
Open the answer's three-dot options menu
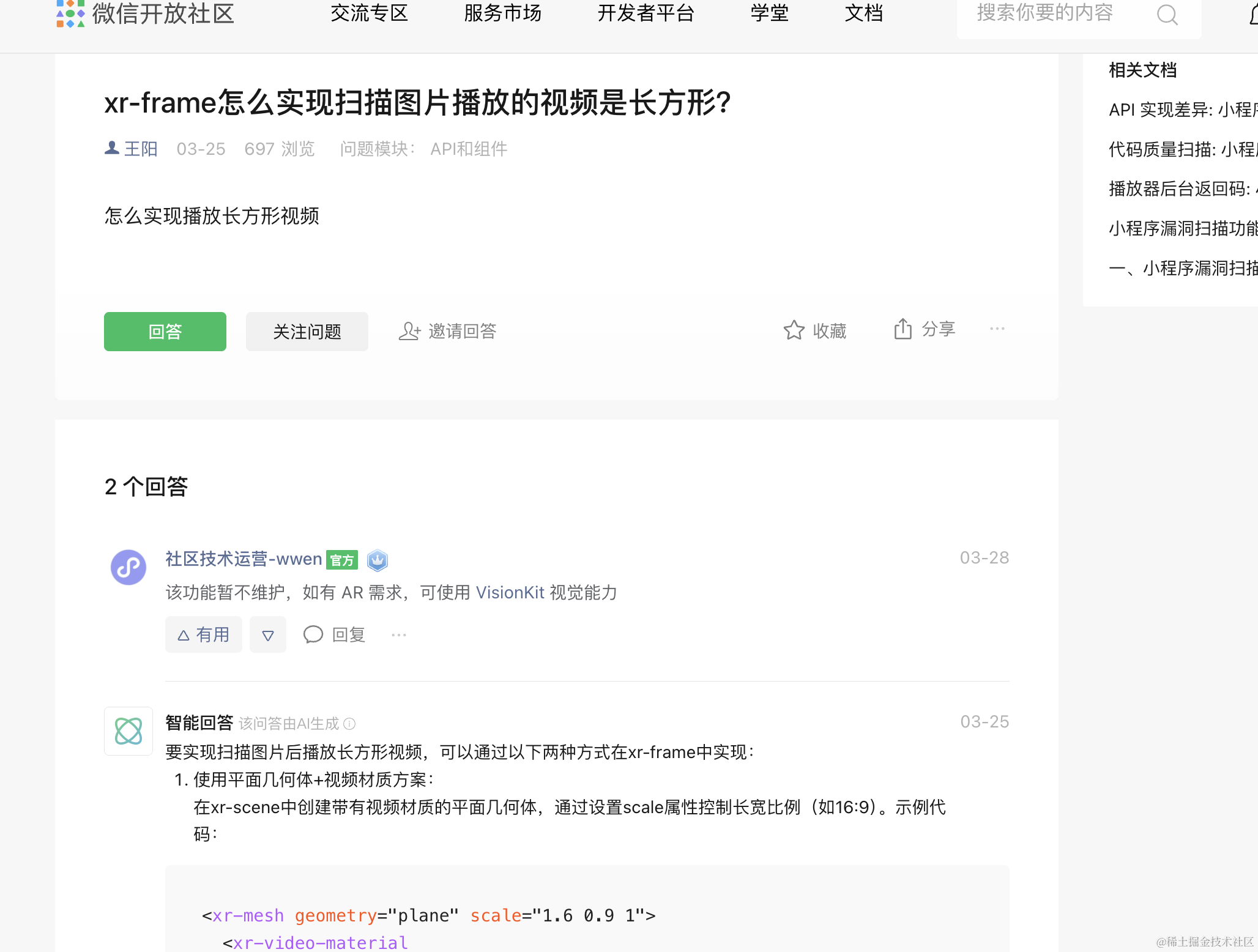[x=399, y=635]
